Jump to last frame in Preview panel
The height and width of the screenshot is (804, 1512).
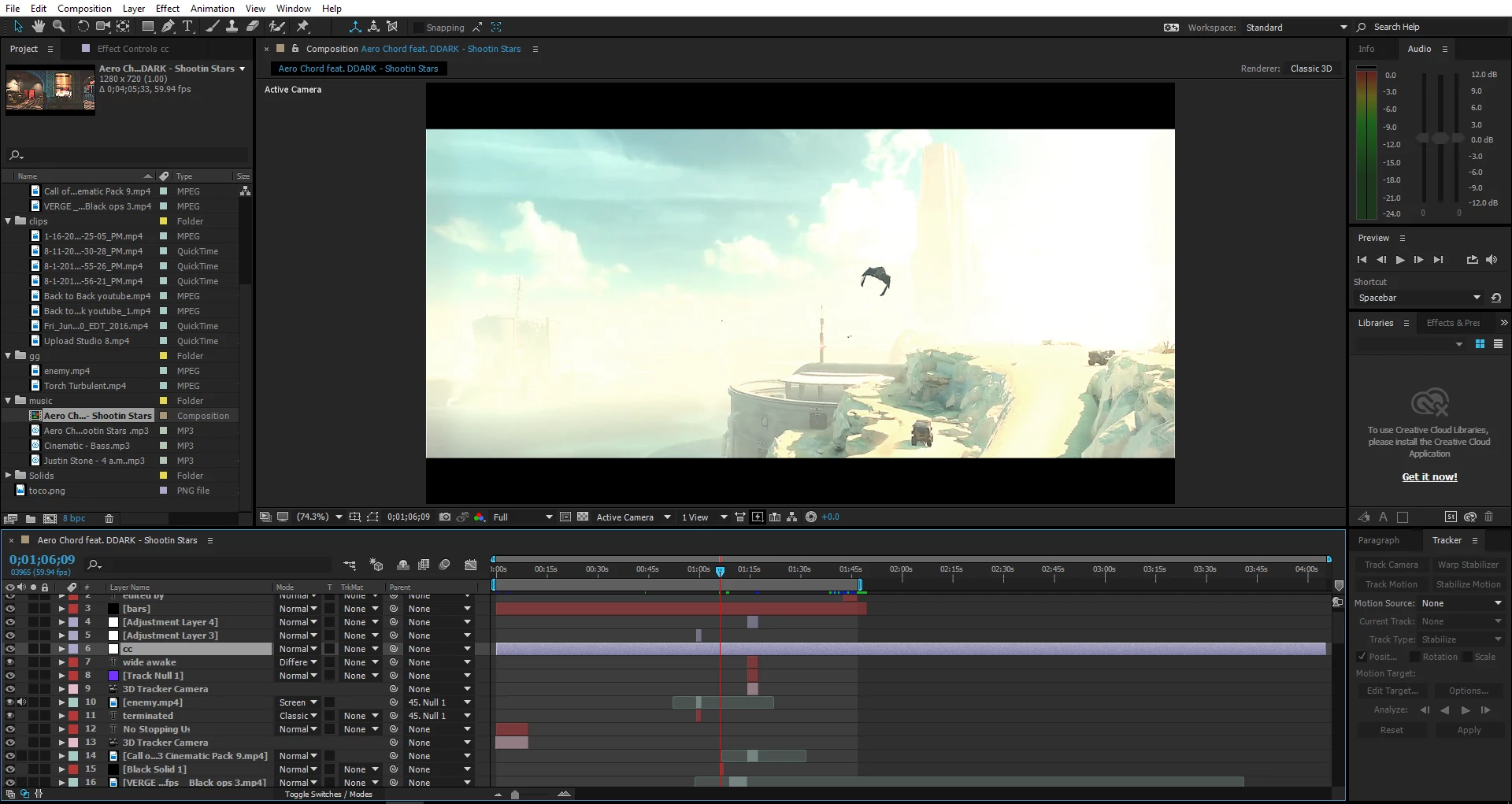coord(1439,260)
